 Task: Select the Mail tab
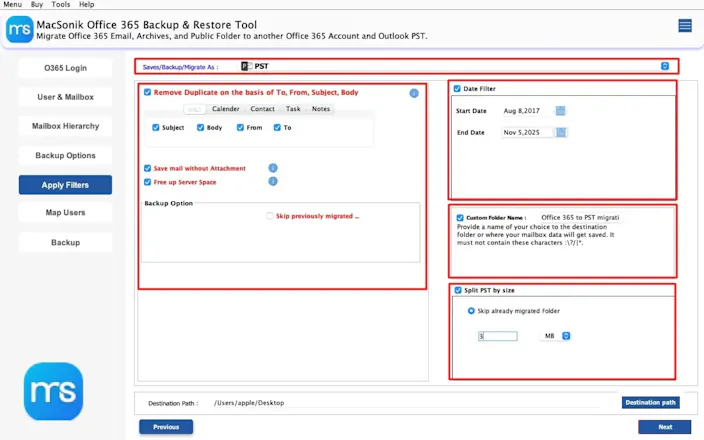pyautogui.click(x=194, y=109)
